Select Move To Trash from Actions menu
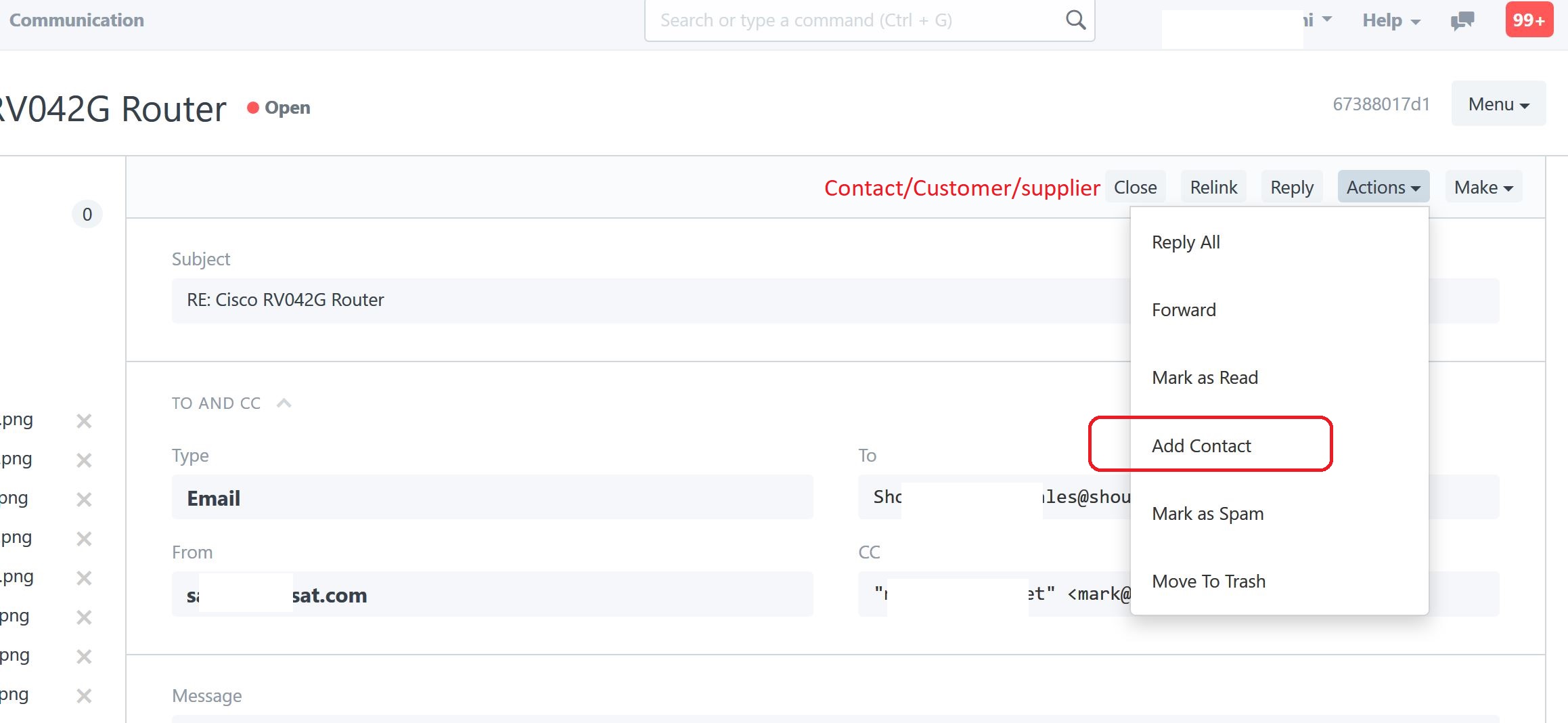Viewport: 1568px width, 723px height. (x=1209, y=581)
